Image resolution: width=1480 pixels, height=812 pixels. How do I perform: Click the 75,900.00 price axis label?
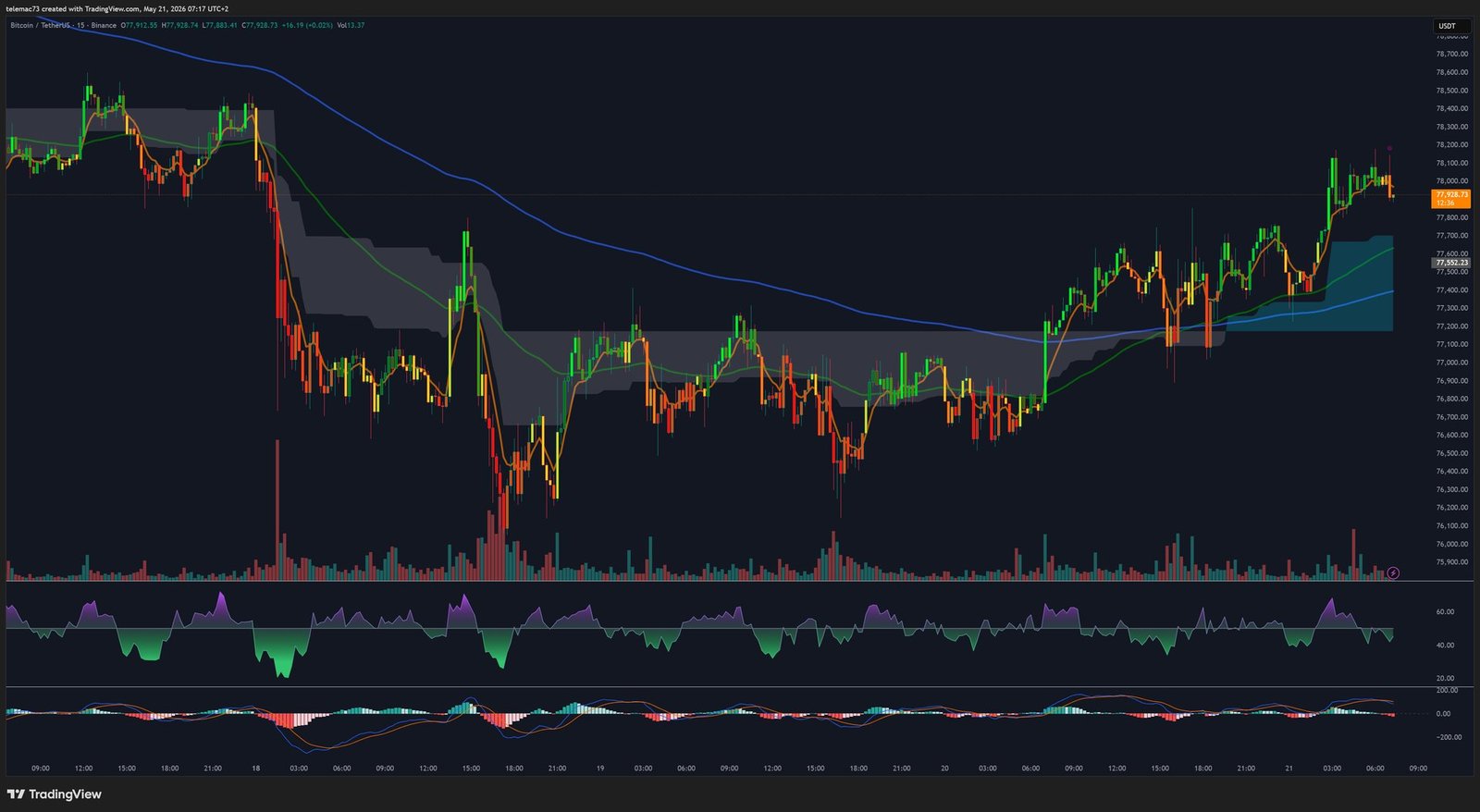pos(1451,562)
